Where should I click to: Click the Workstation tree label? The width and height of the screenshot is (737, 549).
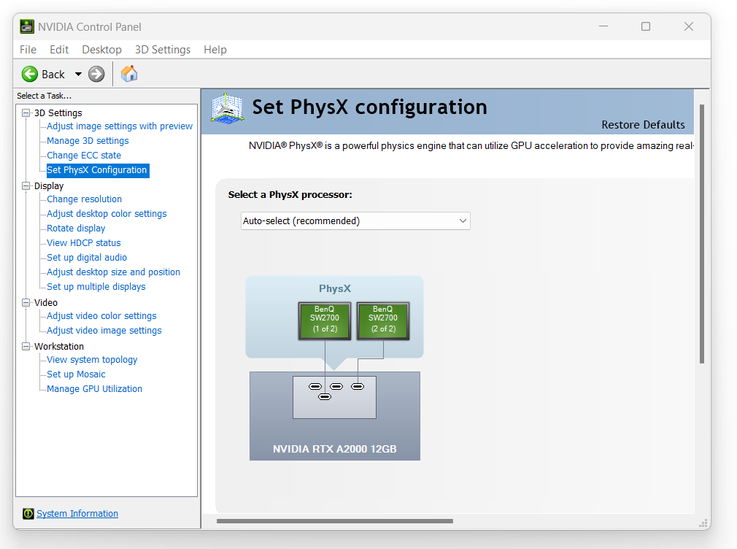[59, 346]
